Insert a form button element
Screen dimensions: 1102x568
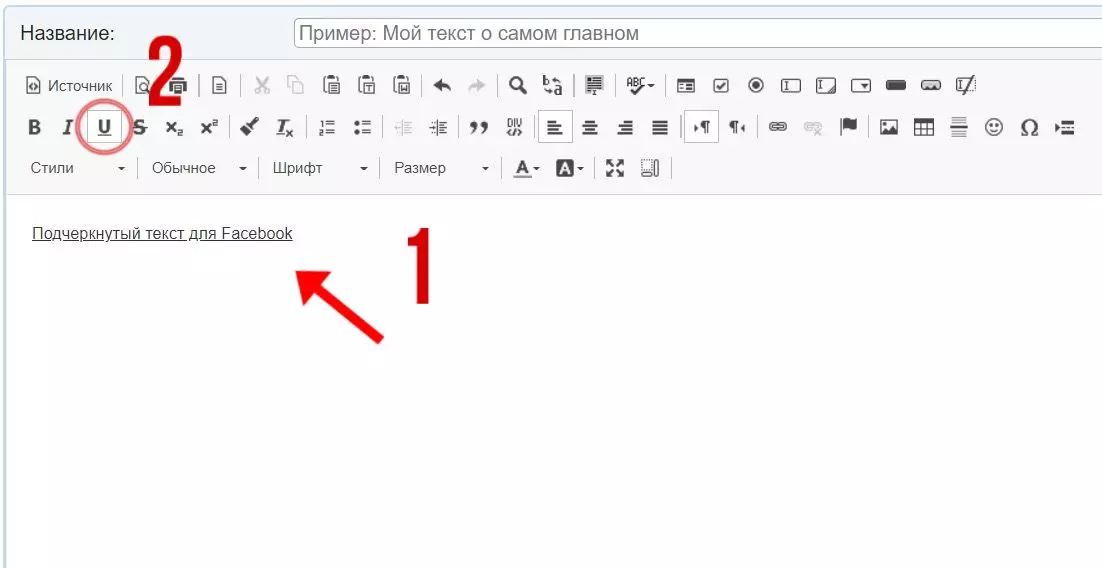pyautogui.click(x=895, y=86)
